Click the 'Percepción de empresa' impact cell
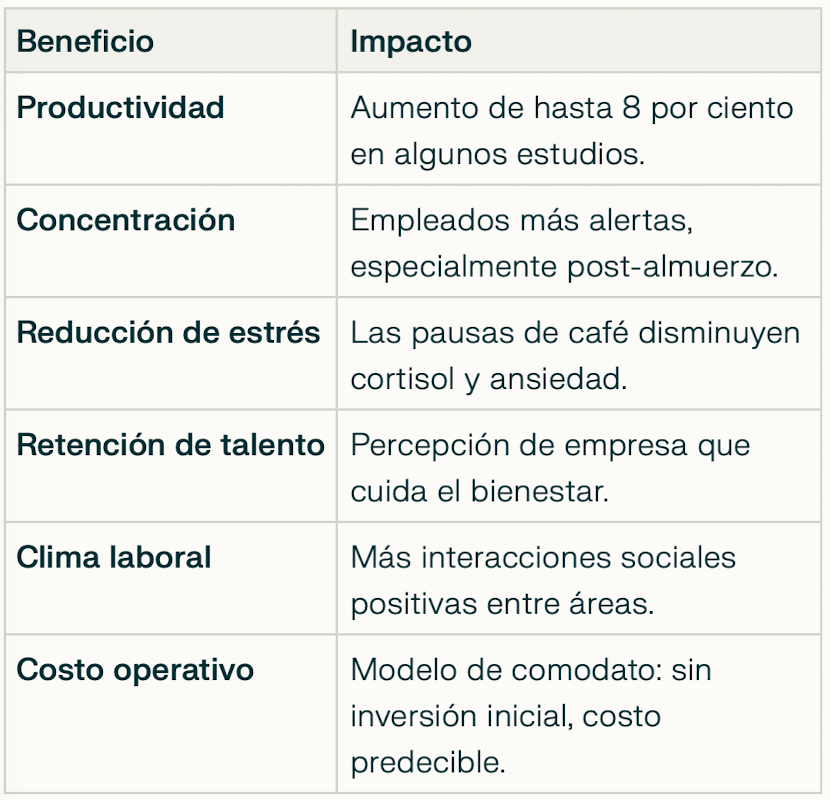The width and height of the screenshot is (830, 800). pos(550,445)
